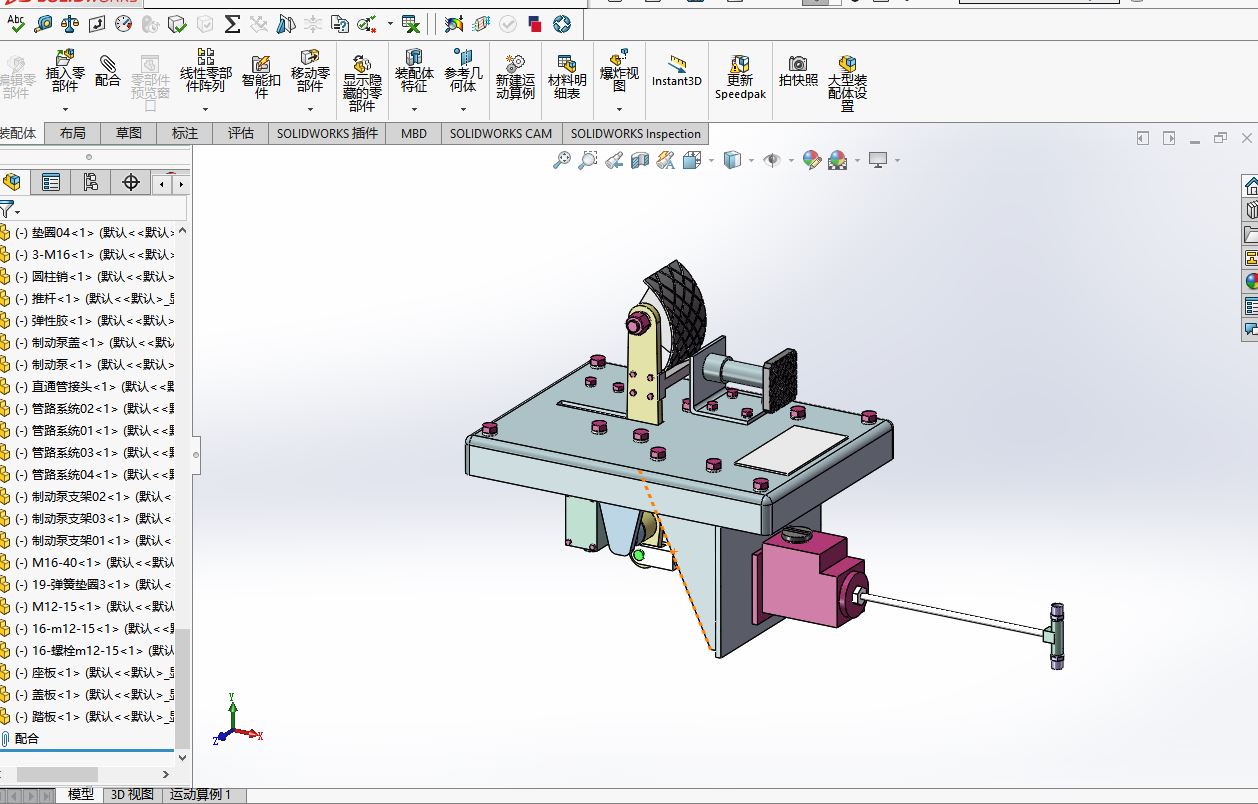Toggle Instant3D mode
The width and height of the screenshot is (1258, 804).
pos(677,70)
